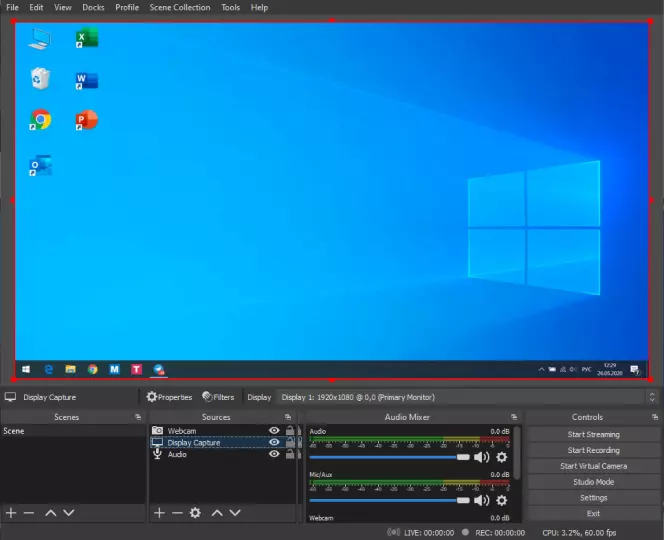Move source up in Sources list
Screen dimensions: 664x540
click(x=217, y=513)
